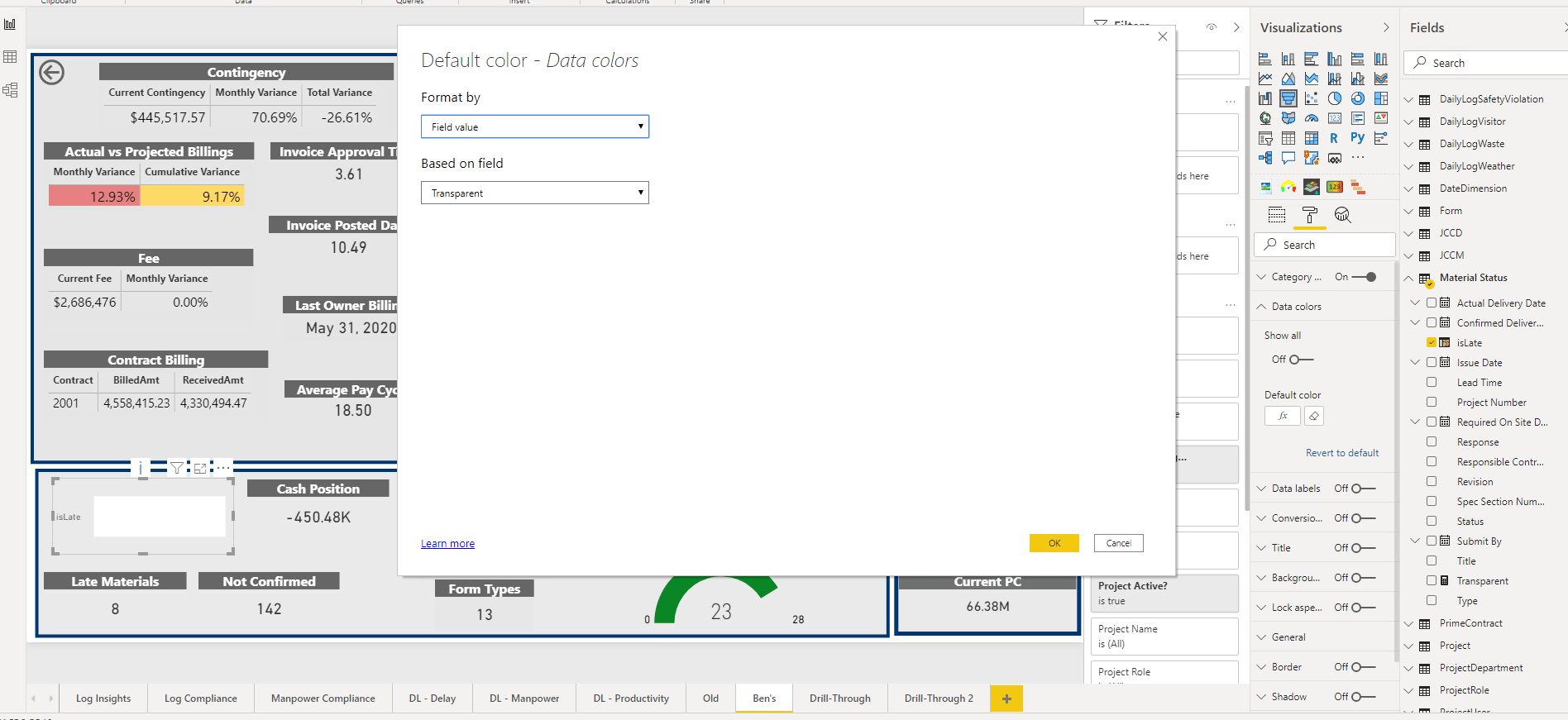The width and height of the screenshot is (1568, 720).
Task: Click the fx conditional formatting button
Action: point(1283,416)
